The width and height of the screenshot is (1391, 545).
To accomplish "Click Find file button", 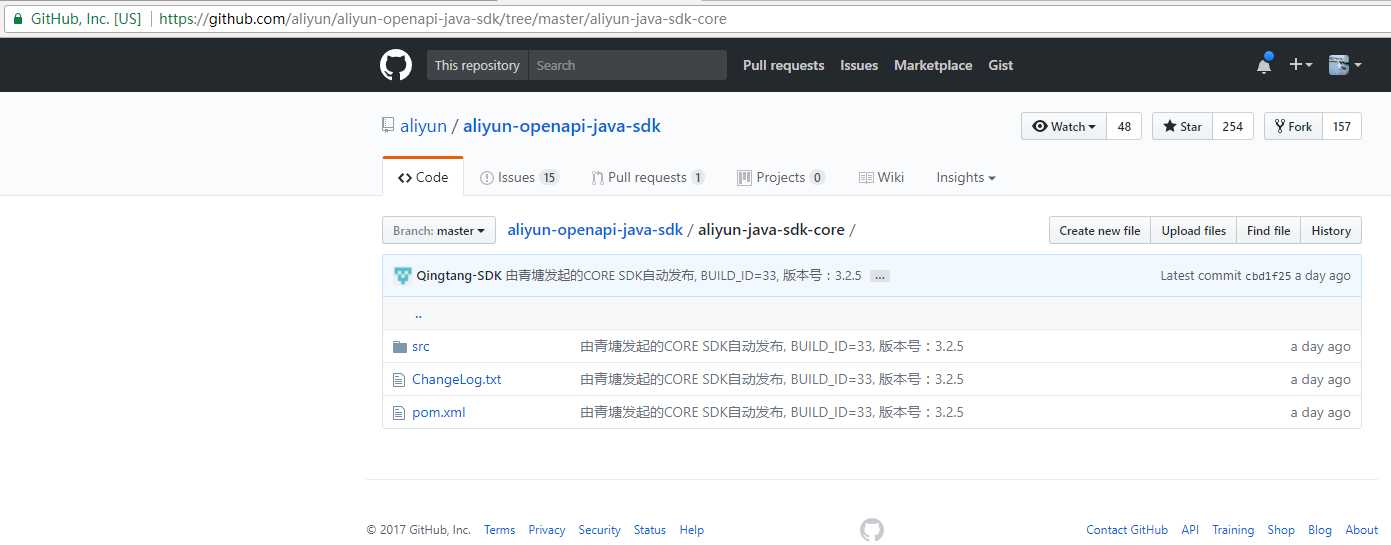I will [x=1269, y=231].
